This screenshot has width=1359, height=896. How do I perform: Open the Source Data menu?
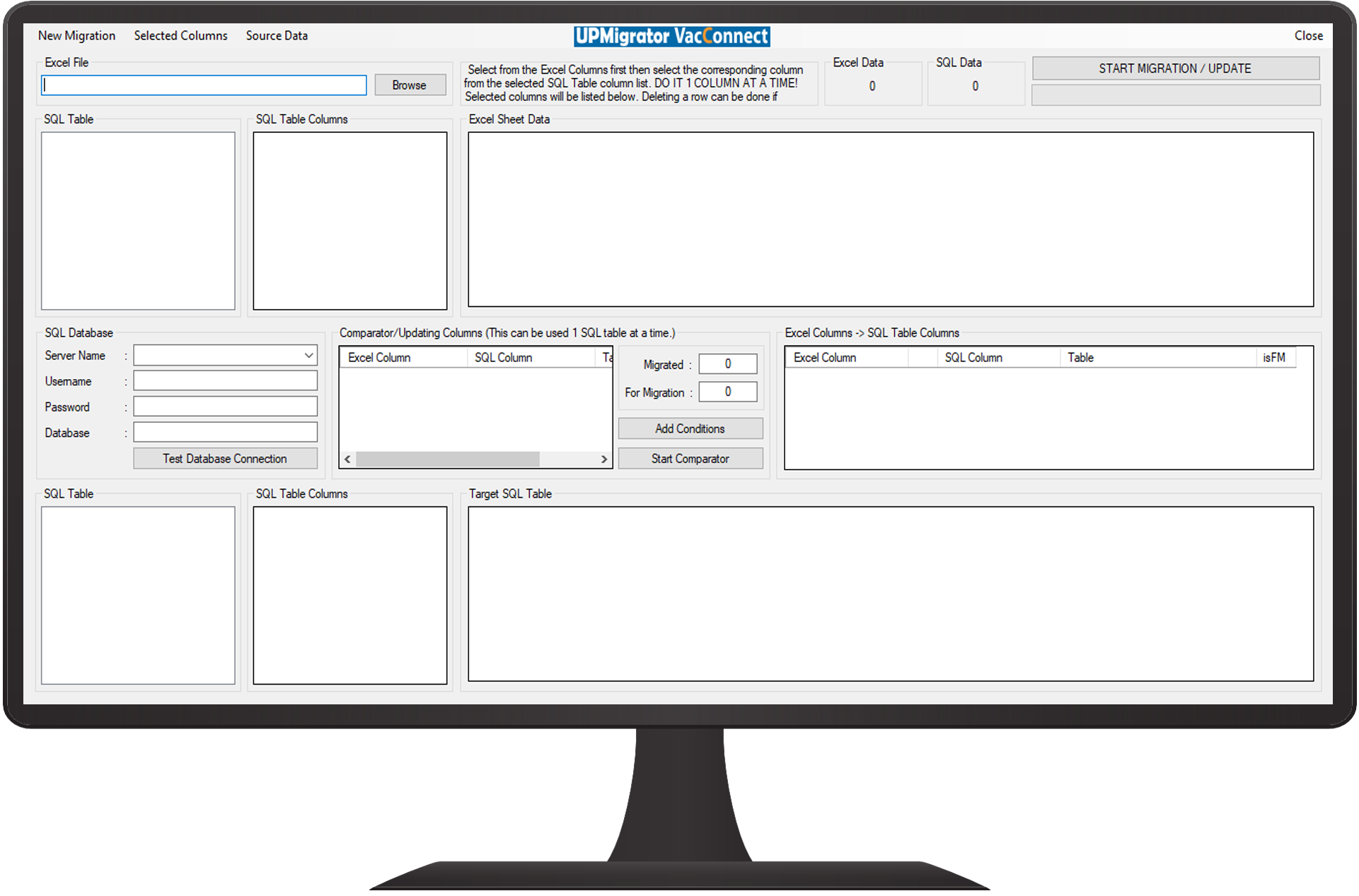point(277,35)
